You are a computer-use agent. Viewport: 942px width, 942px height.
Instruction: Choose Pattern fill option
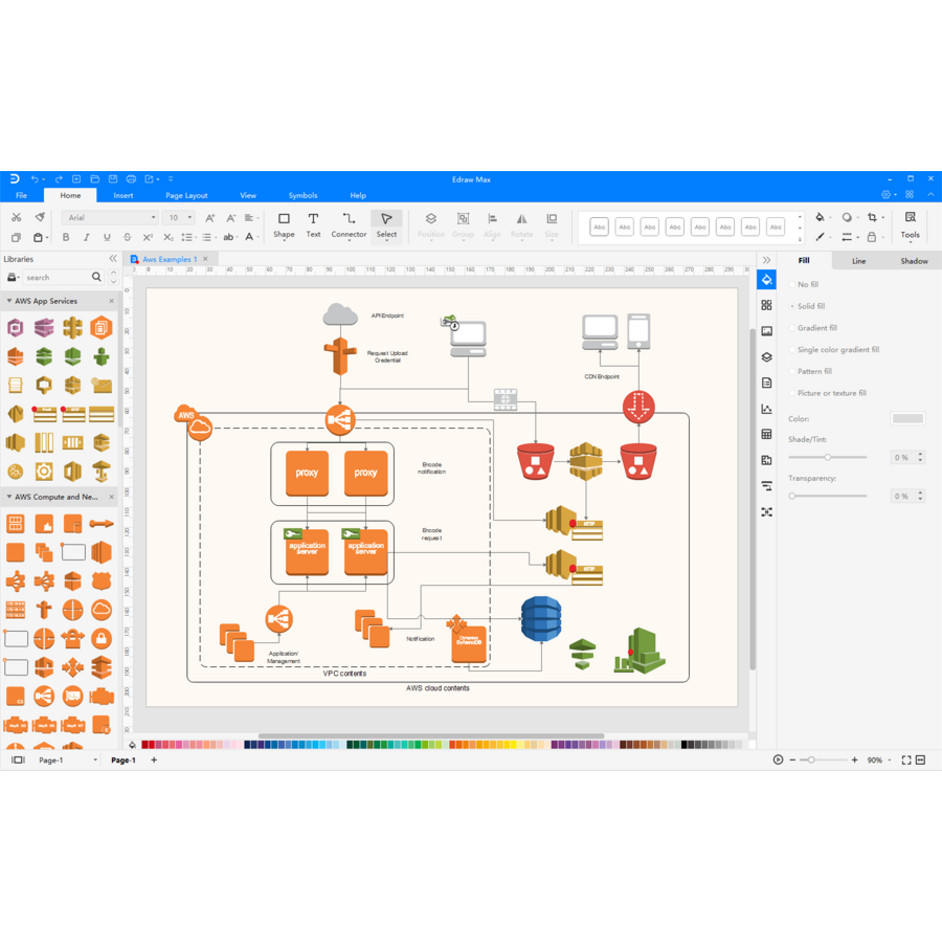(x=811, y=371)
